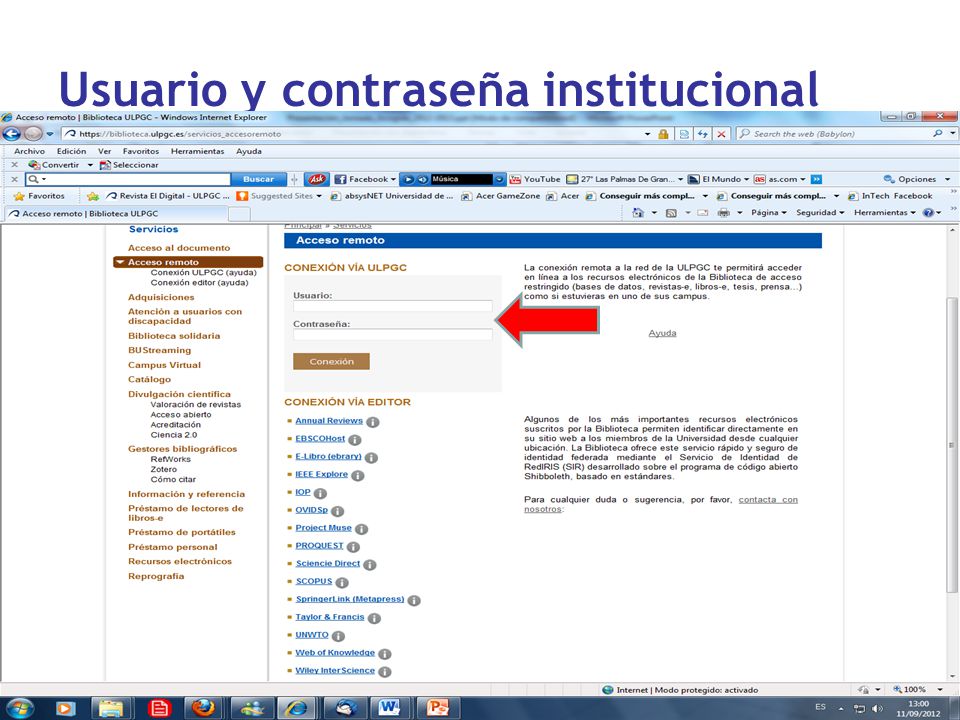Click the Help question mark icon
This screenshot has height=720, width=960.
tap(928, 212)
